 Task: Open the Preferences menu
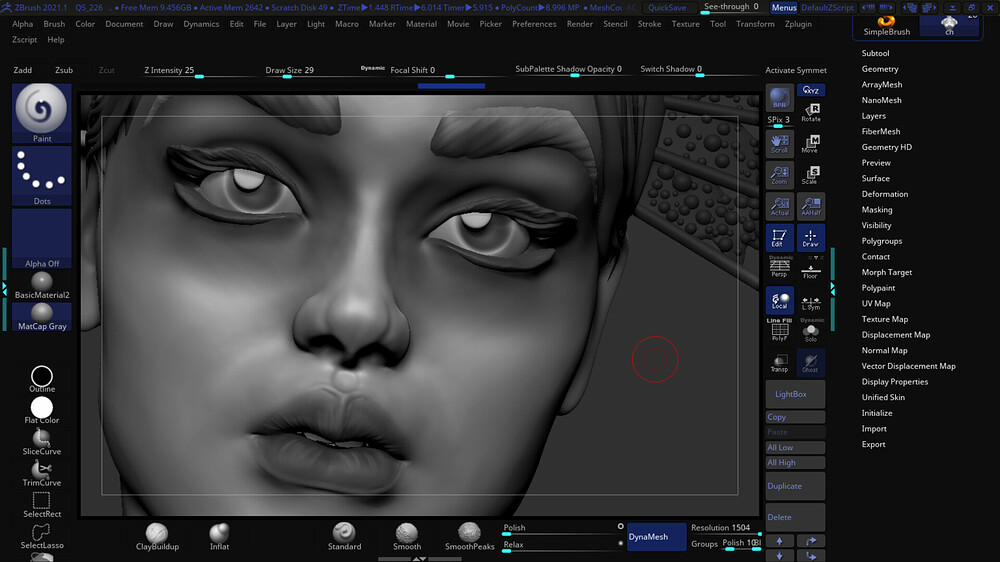click(x=534, y=24)
